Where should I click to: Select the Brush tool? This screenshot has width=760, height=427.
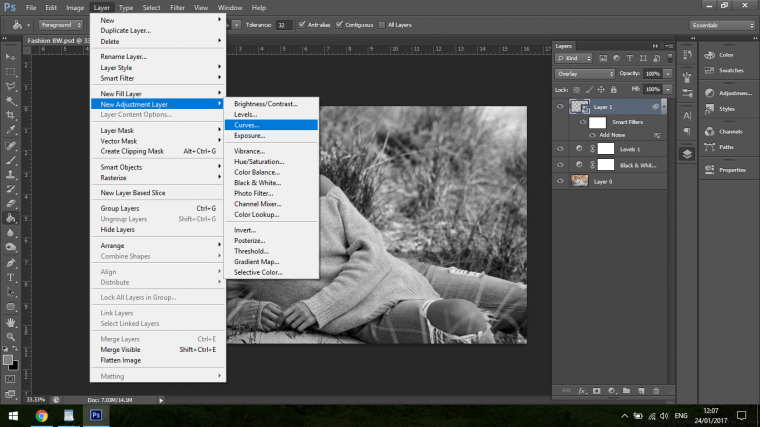10,160
